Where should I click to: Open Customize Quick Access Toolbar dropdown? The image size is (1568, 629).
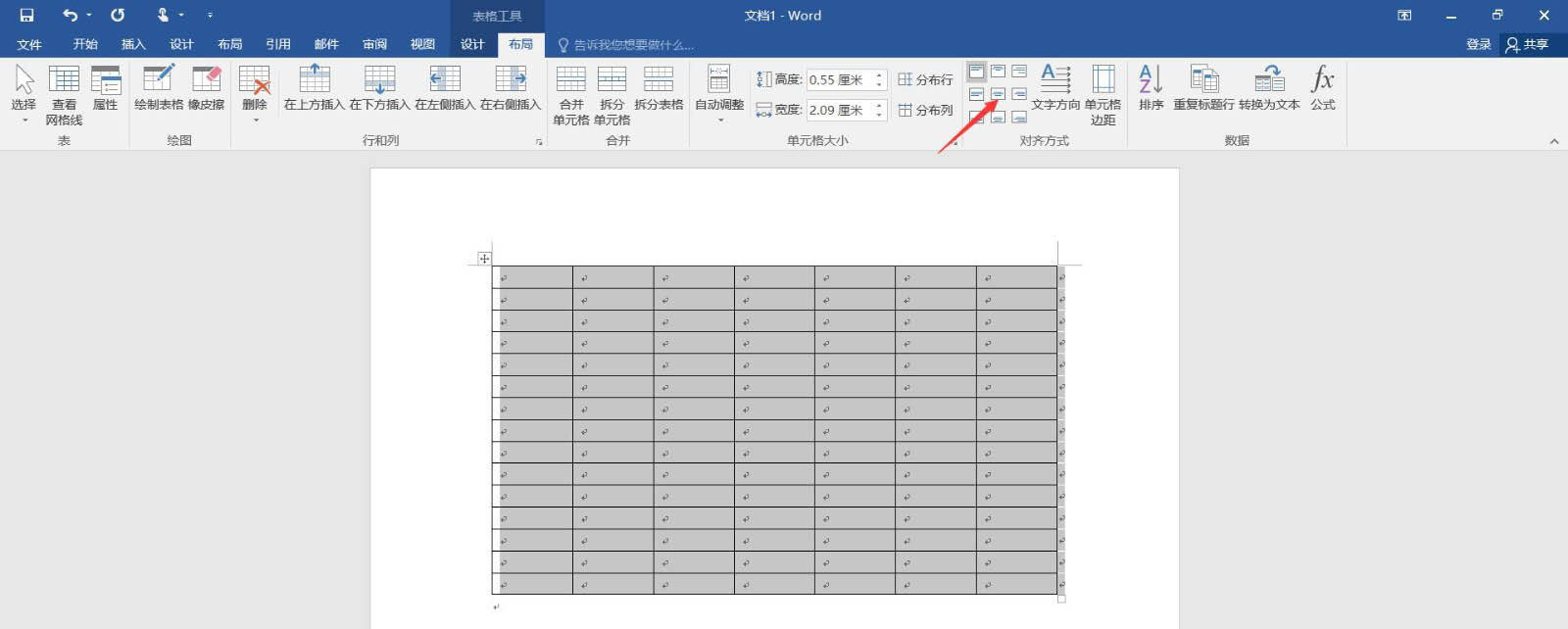[x=210, y=15]
